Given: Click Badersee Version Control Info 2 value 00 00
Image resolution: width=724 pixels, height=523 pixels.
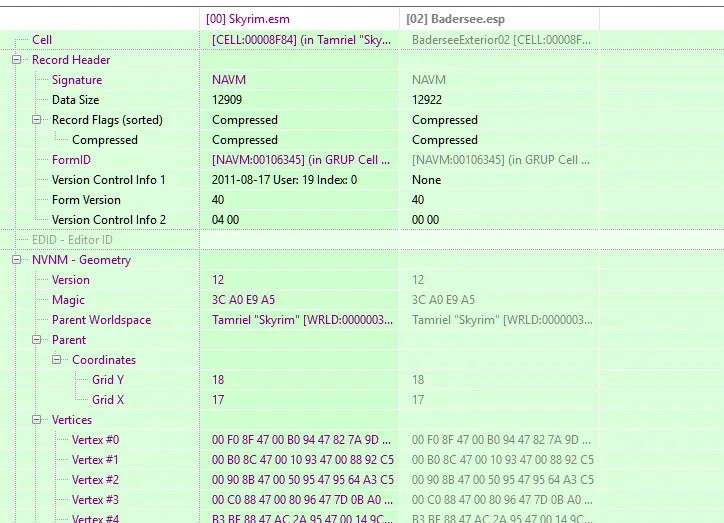Looking at the screenshot, I should tap(425, 220).
